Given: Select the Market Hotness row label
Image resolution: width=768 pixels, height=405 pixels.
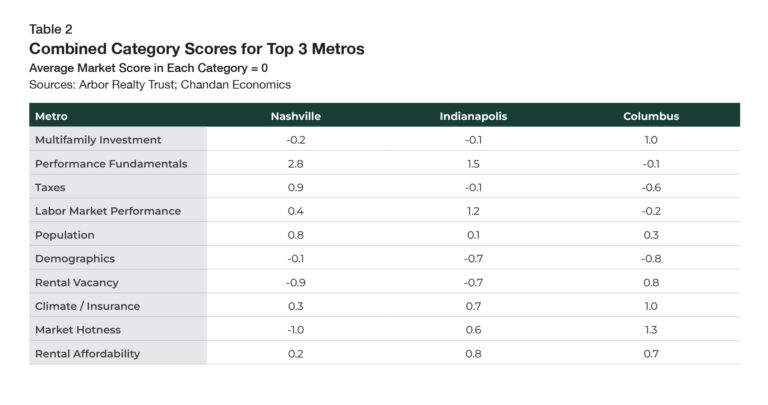Looking at the screenshot, I should tap(78, 330).
